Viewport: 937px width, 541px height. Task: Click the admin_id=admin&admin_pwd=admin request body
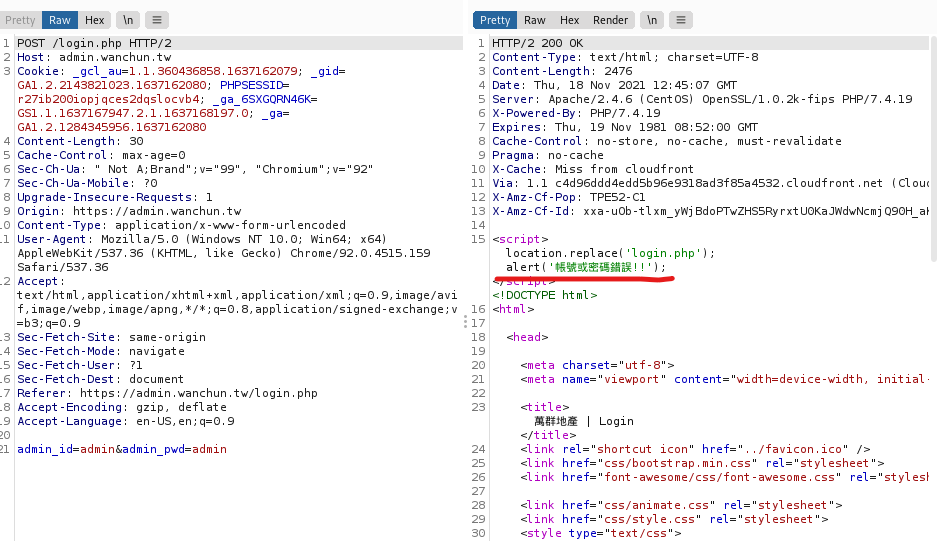click(122, 450)
